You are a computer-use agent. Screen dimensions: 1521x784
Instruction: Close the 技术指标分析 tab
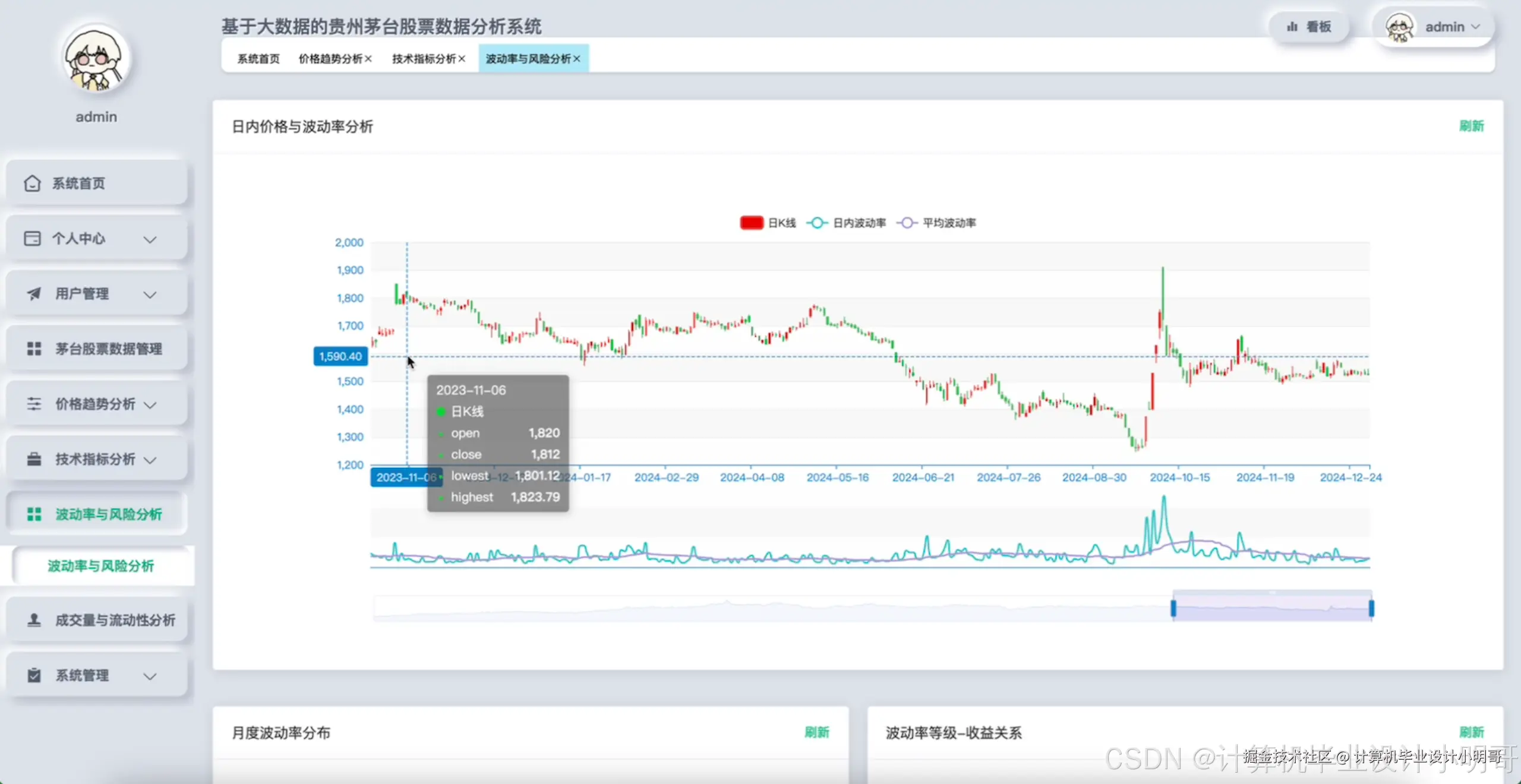click(462, 59)
